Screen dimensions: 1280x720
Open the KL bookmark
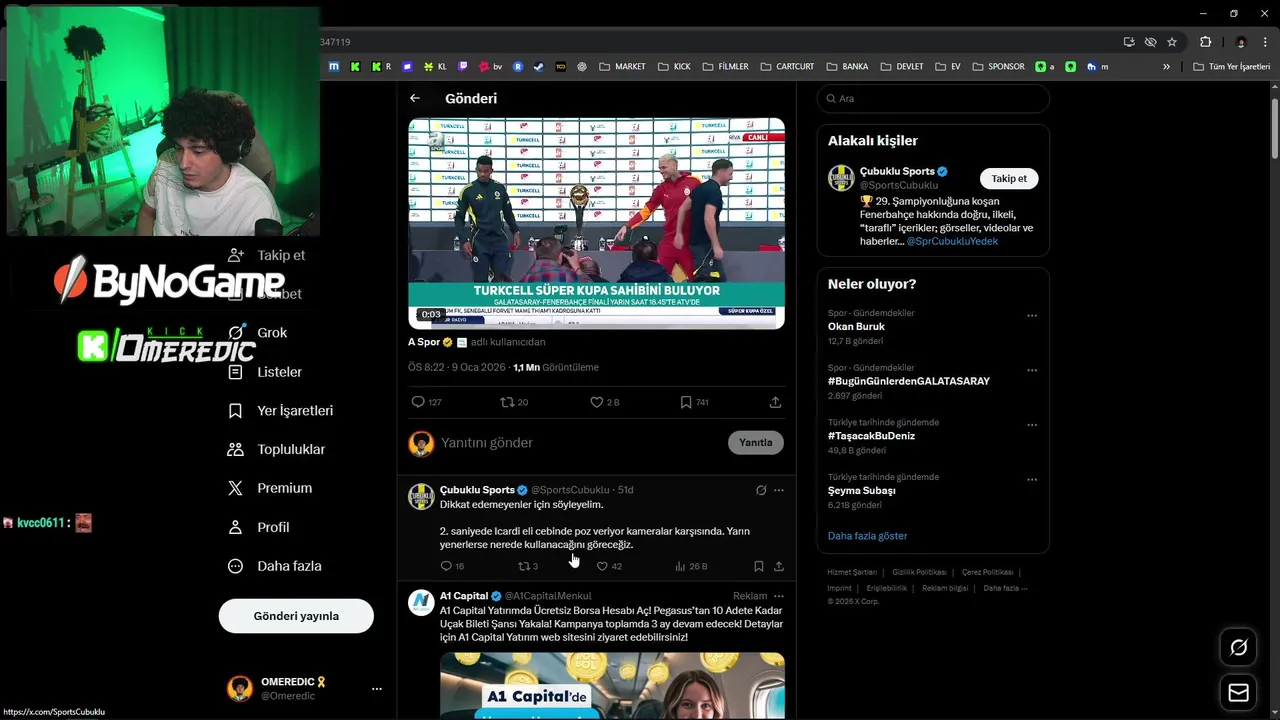(x=435, y=66)
